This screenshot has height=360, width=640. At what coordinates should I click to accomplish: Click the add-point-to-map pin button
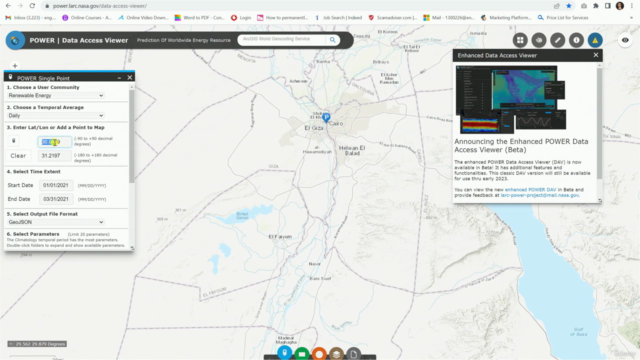tap(13, 141)
